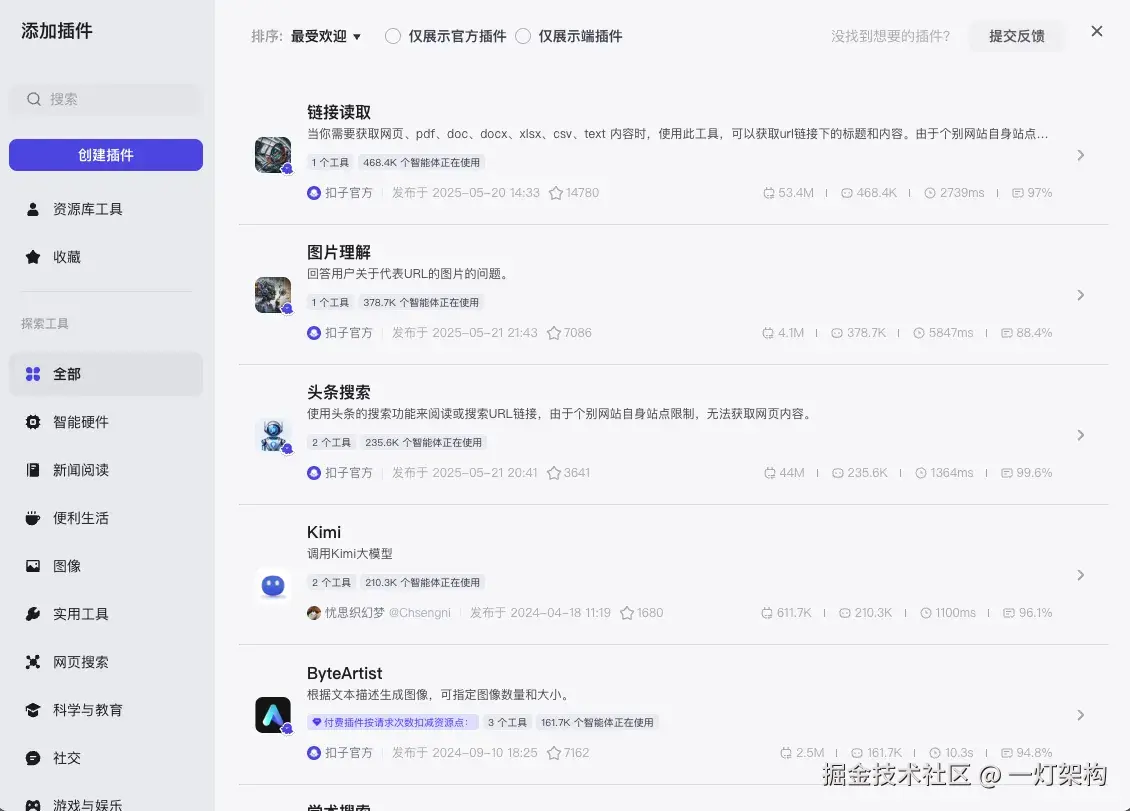Click the 235.6K 个智能体正在使用 tag
Viewport: 1130px width, 811px height.
(424, 443)
